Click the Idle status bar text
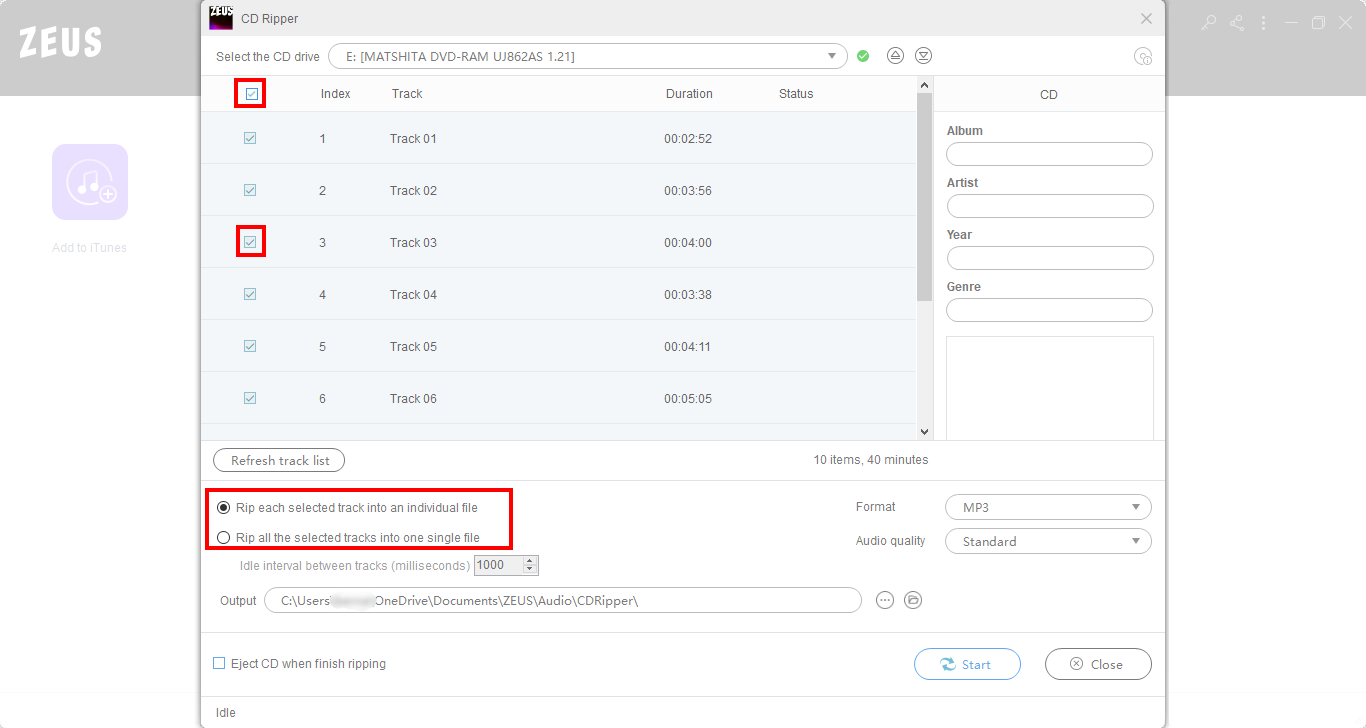 (226, 713)
